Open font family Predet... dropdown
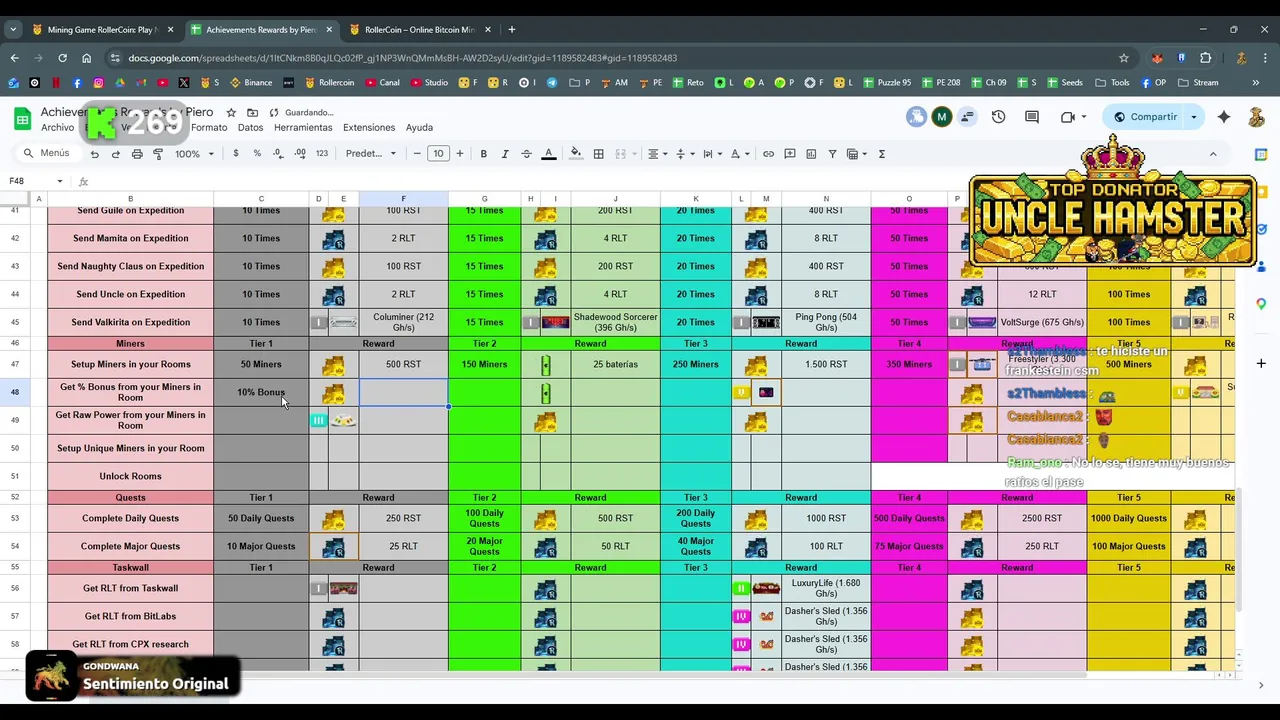This screenshot has height=720, width=1280. pyautogui.click(x=371, y=154)
